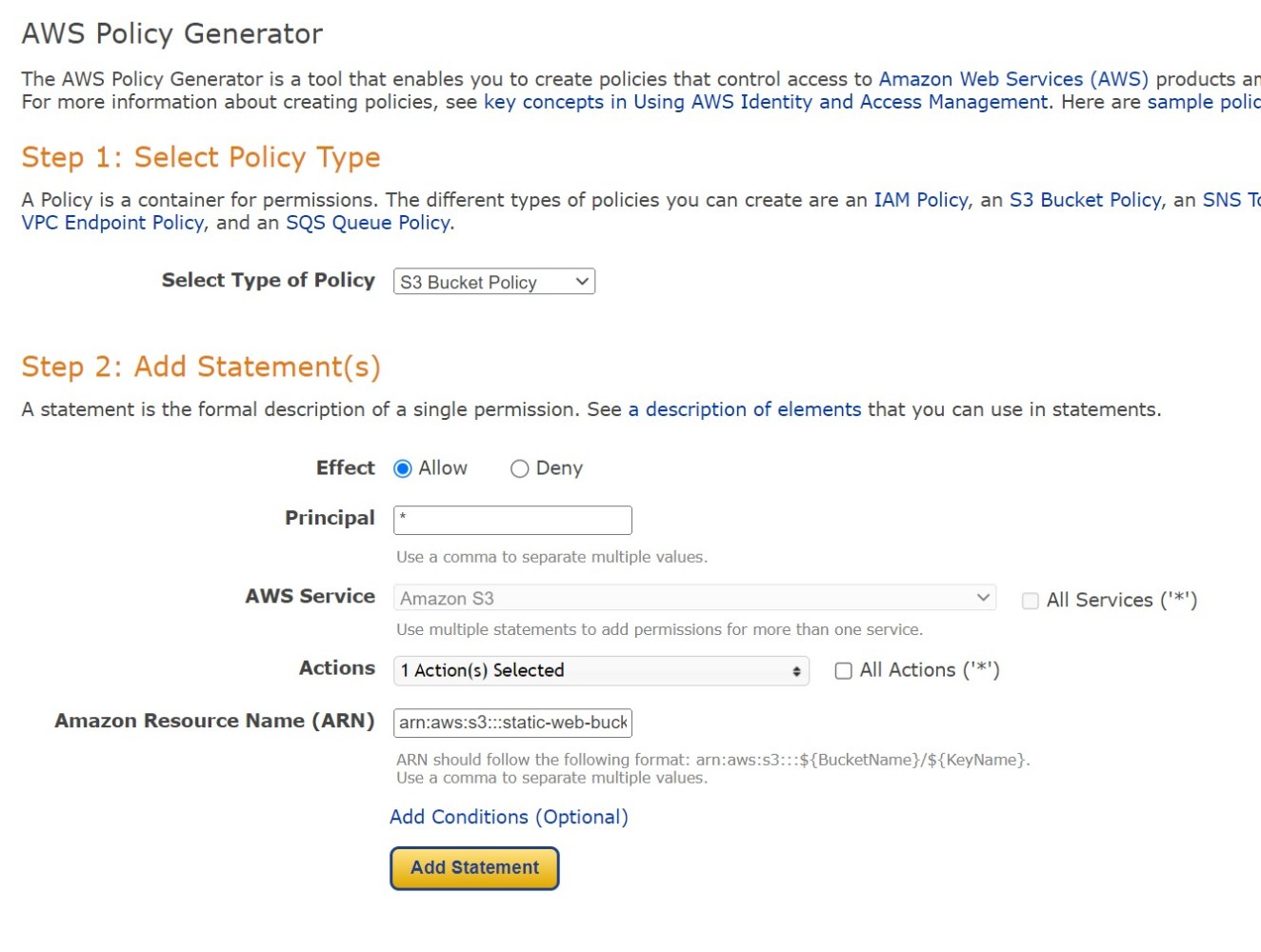1261x952 pixels.
Task: Click the SQS Queue Policy link
Action: (368, 223)
